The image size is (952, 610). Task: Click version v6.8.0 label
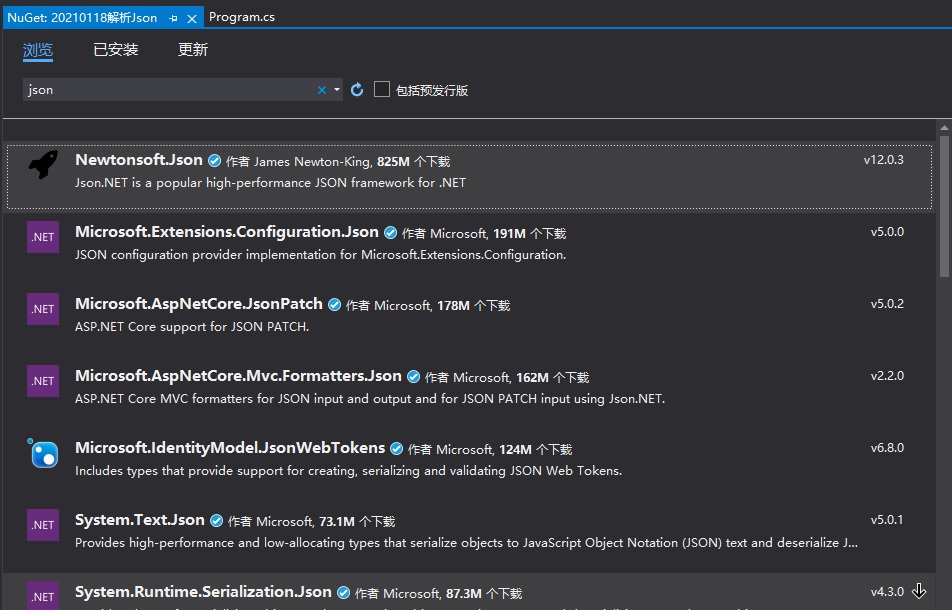pos(887,448)
